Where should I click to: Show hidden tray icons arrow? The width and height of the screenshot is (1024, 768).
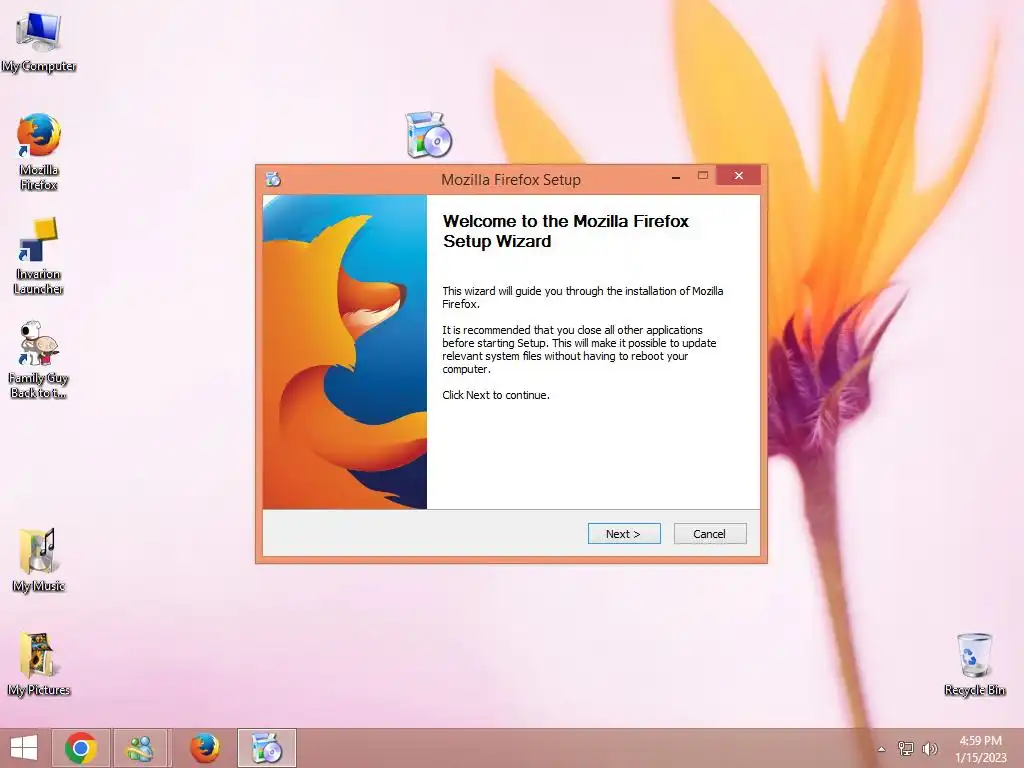tap(882, 749)
